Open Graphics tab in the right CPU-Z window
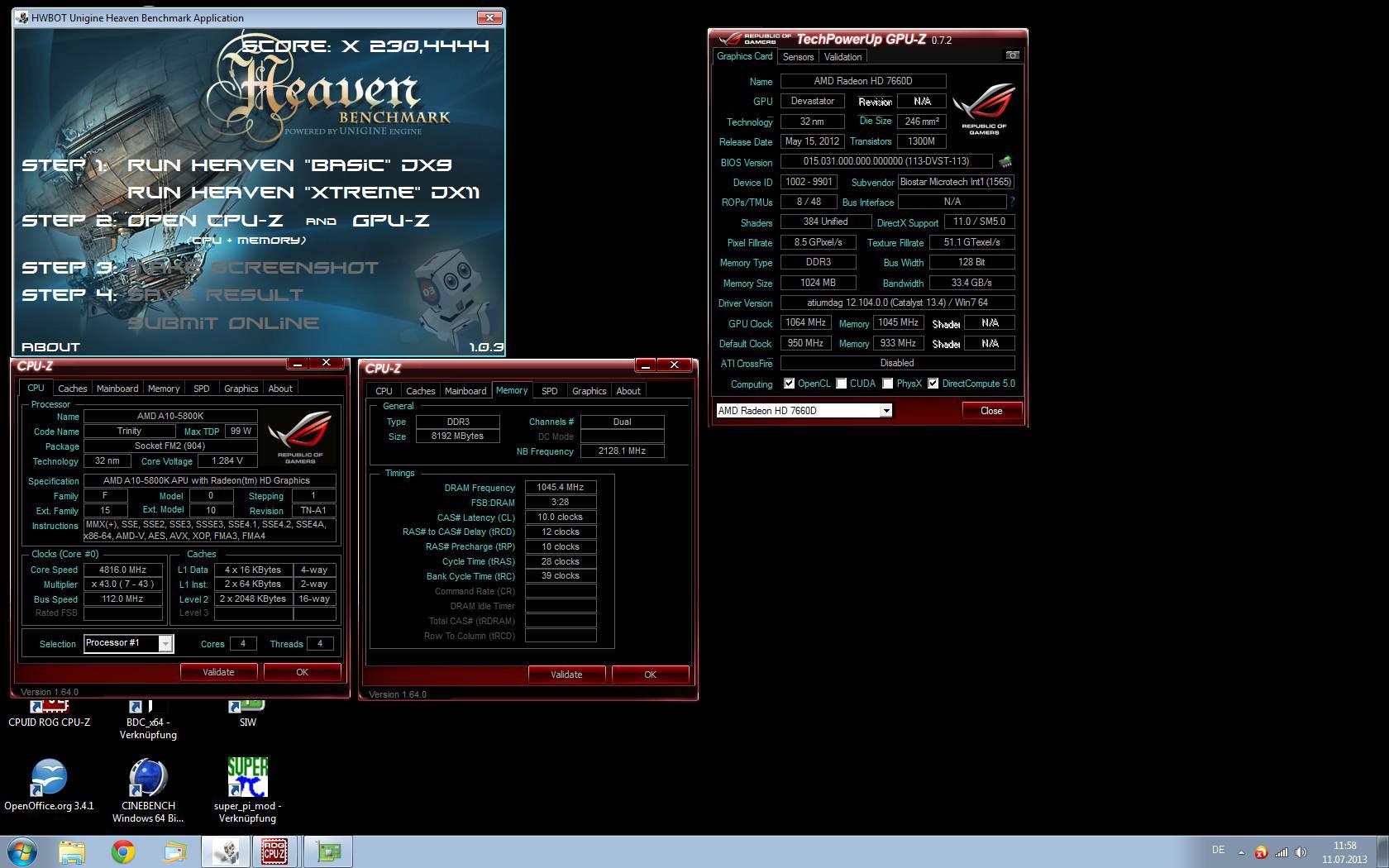Image resolution: width=1389 pixels, height=868 pixels. 589,391
